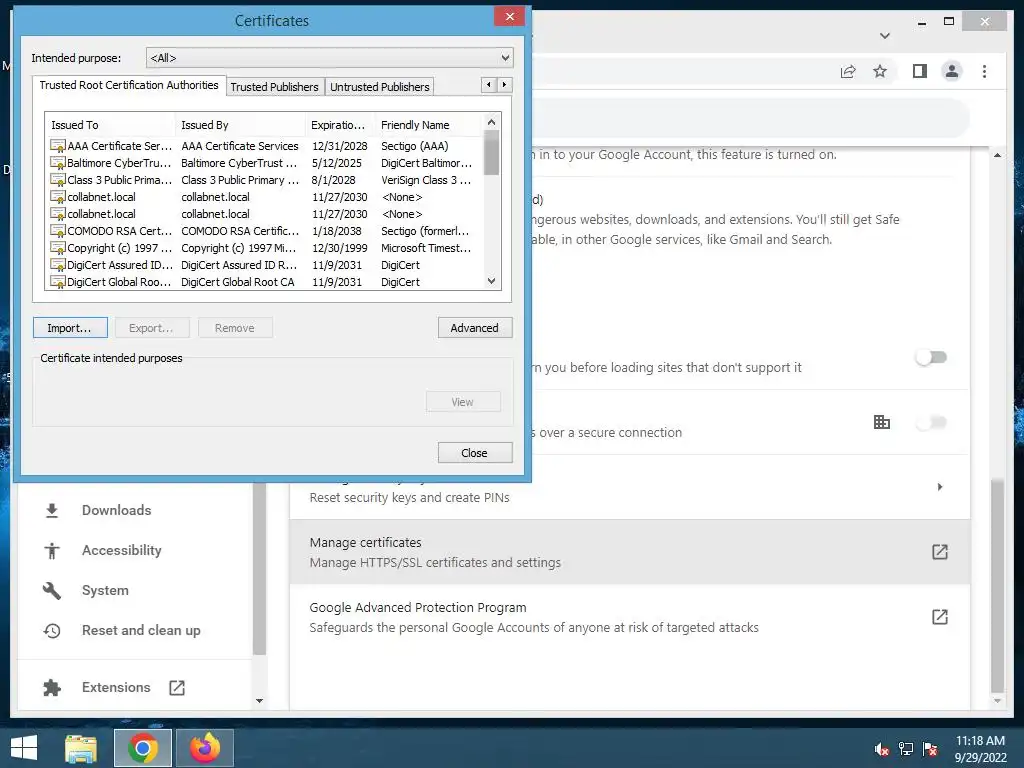Click the Extensions puzzle icon

click(x=52, y=688)
